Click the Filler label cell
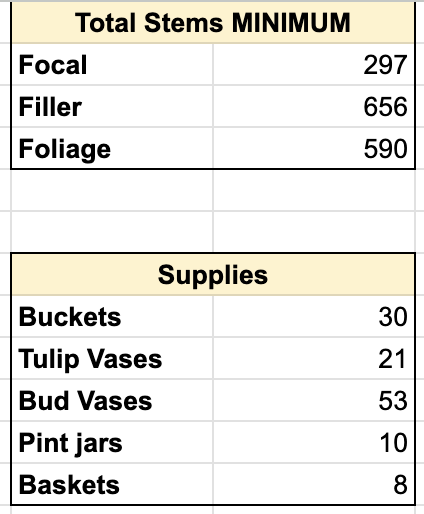This screenshot has height=514, width=424. (112, 106)
